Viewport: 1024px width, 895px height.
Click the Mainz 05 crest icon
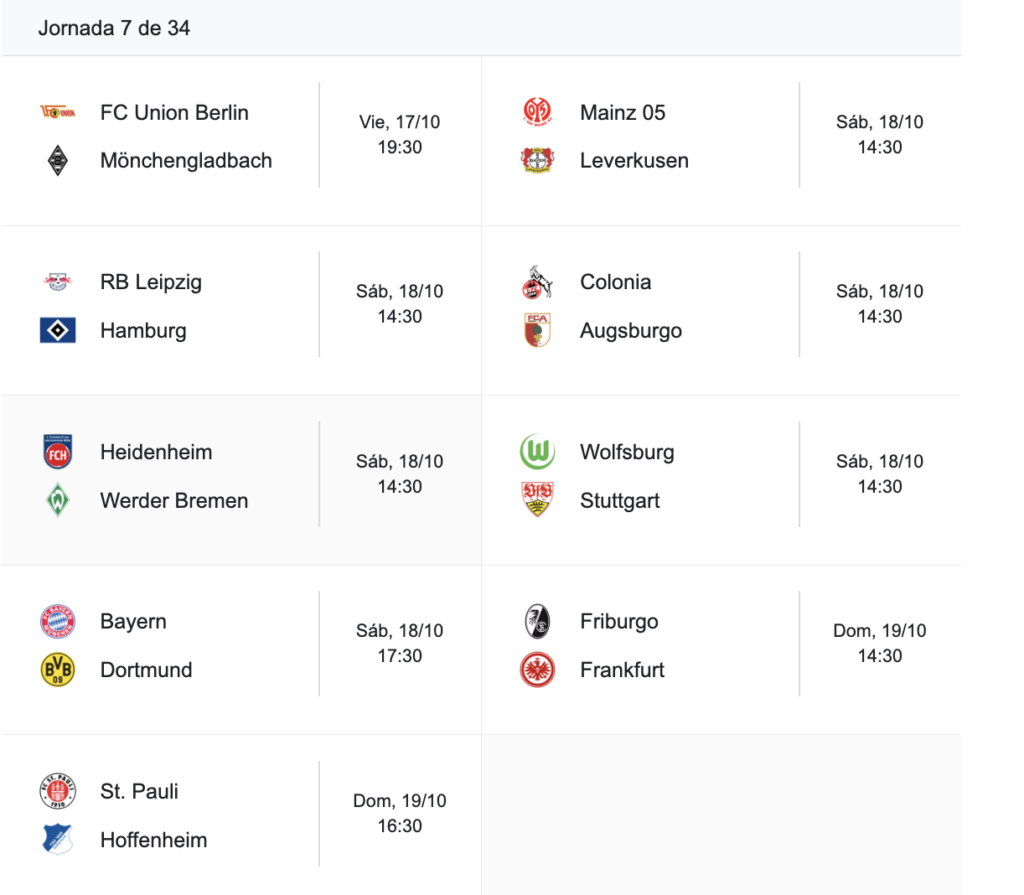537,112
